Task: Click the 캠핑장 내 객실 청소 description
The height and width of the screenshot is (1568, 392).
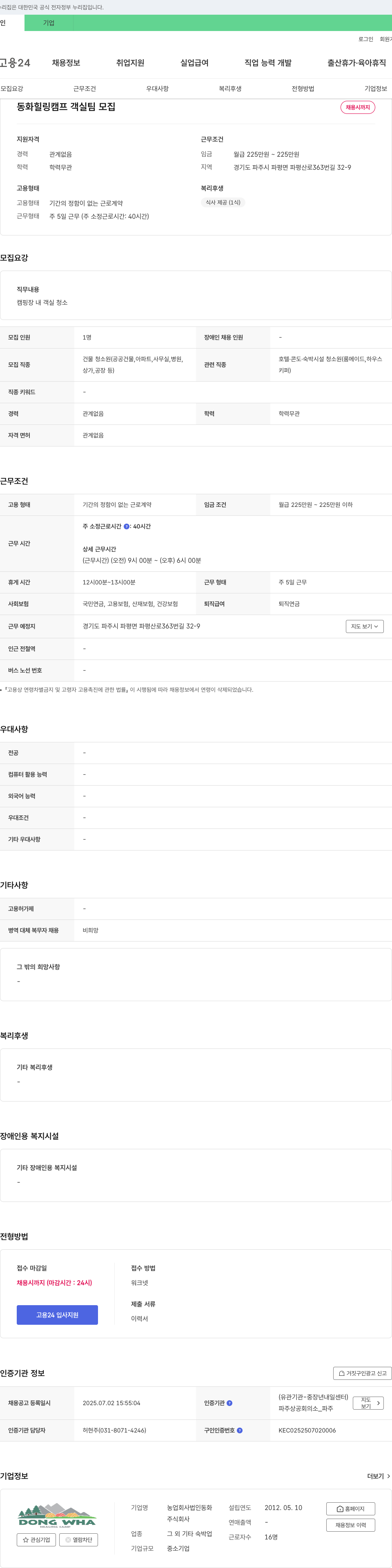Action: pos(42,302)
